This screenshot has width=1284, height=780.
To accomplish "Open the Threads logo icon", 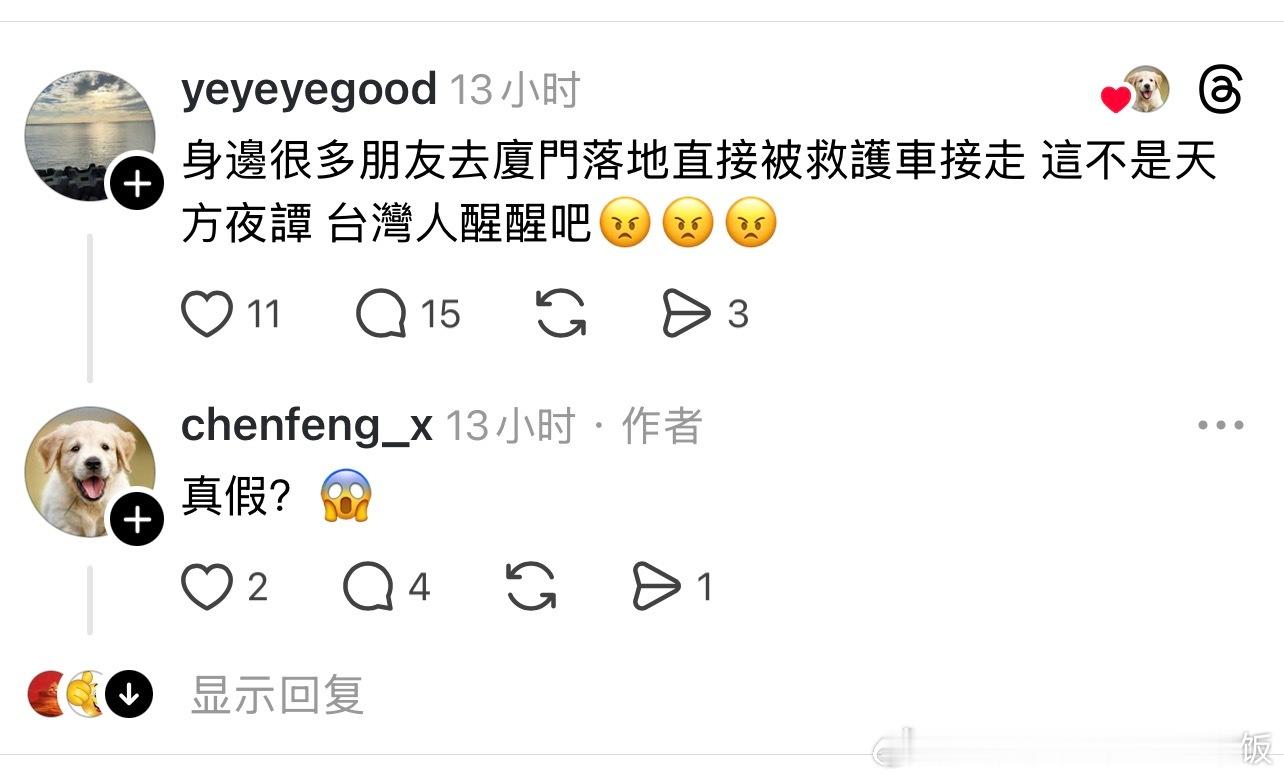I will click(x=1220, y=91).
